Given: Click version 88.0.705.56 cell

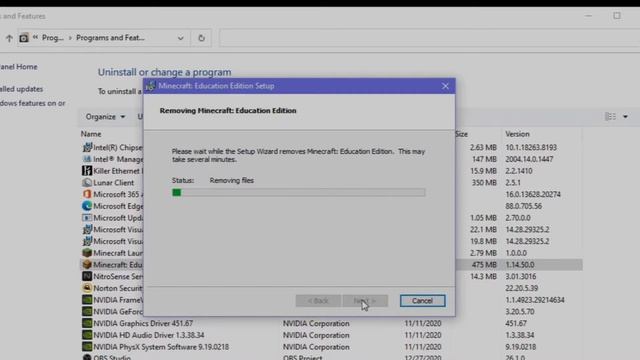Looking at the screenshot, I should (523, 206).
